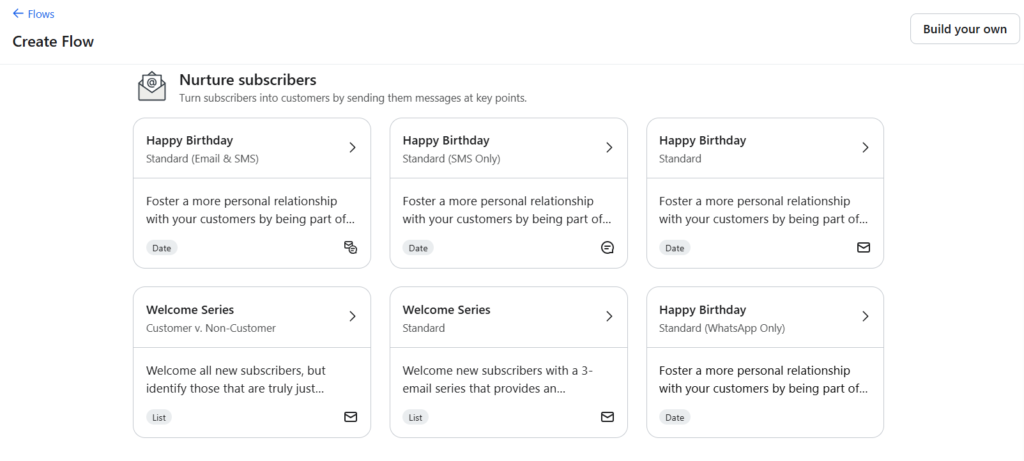
Task: Select the Happy Birthday Standard card title
Action: tap(702, 141)
